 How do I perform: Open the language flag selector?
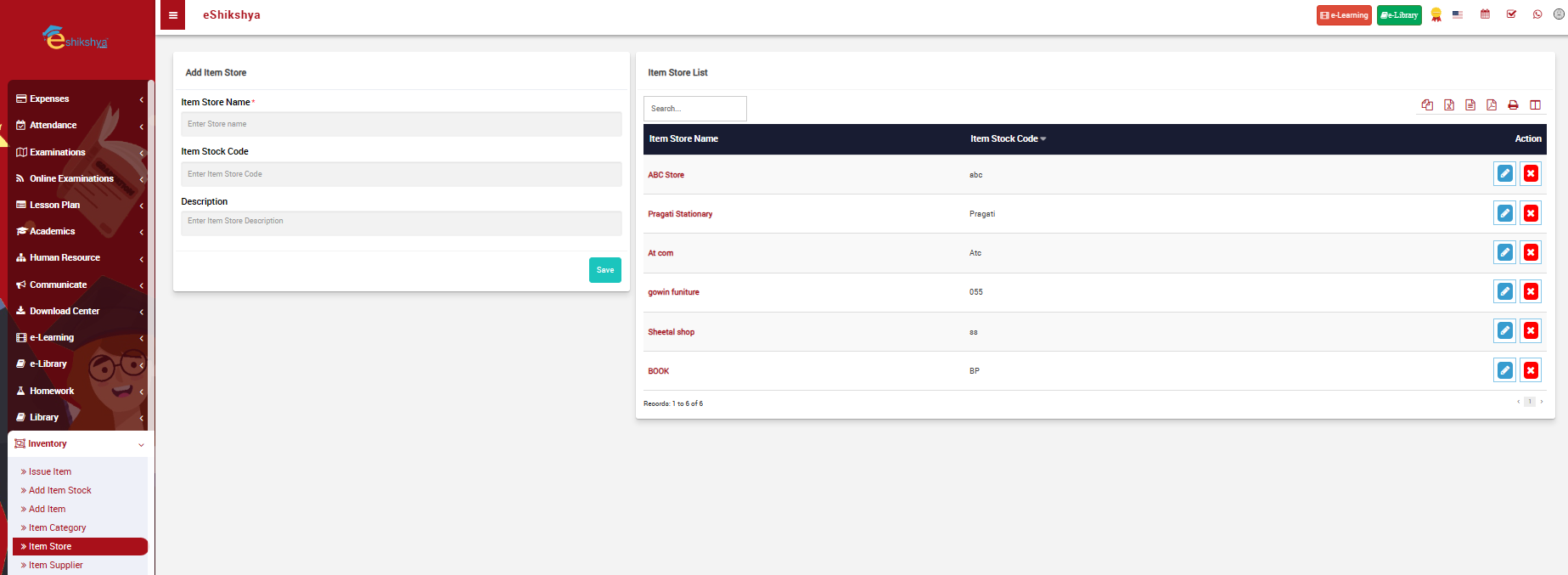(1458, 14)
